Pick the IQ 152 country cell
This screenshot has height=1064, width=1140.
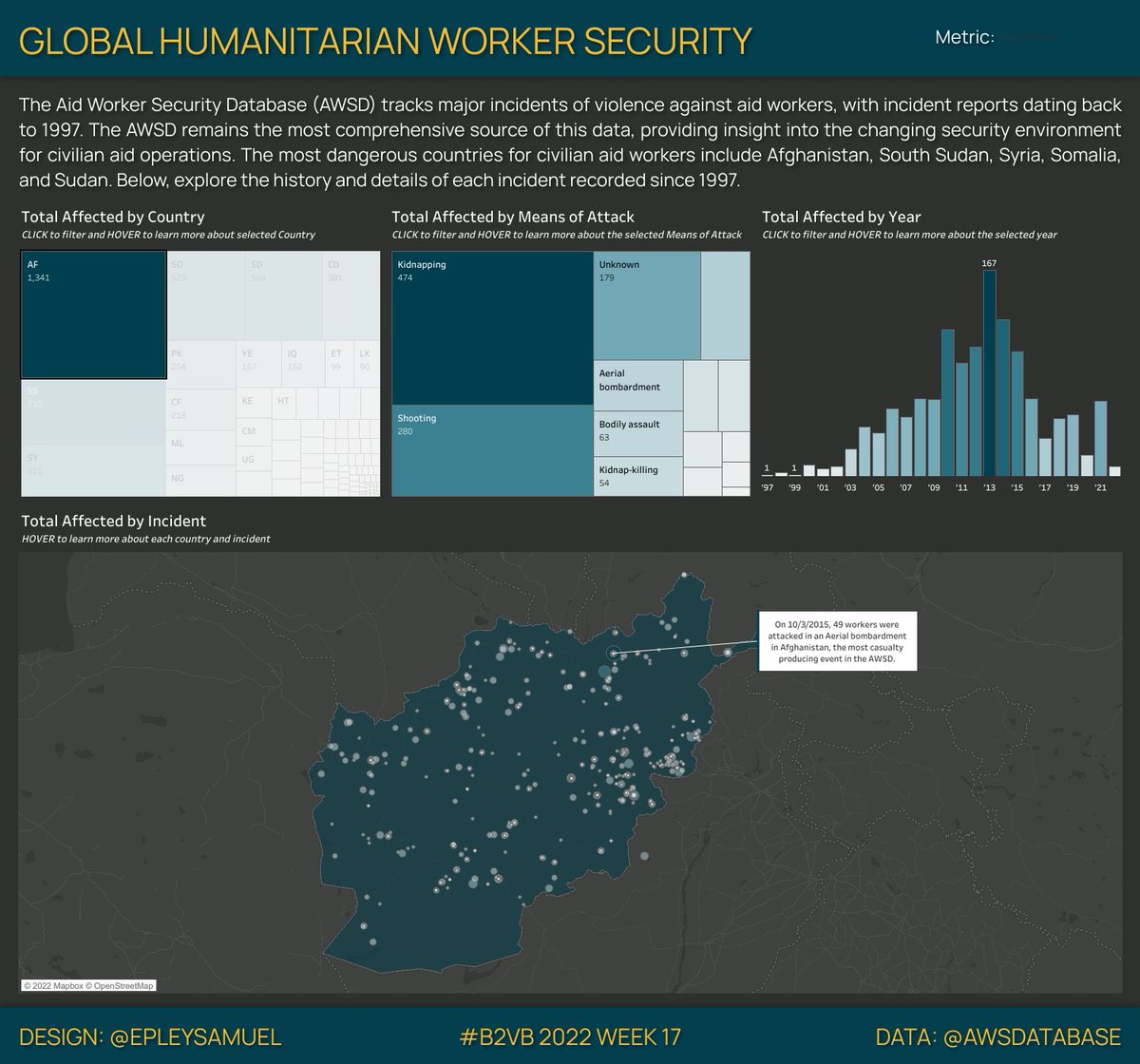[x=304, y=365]
